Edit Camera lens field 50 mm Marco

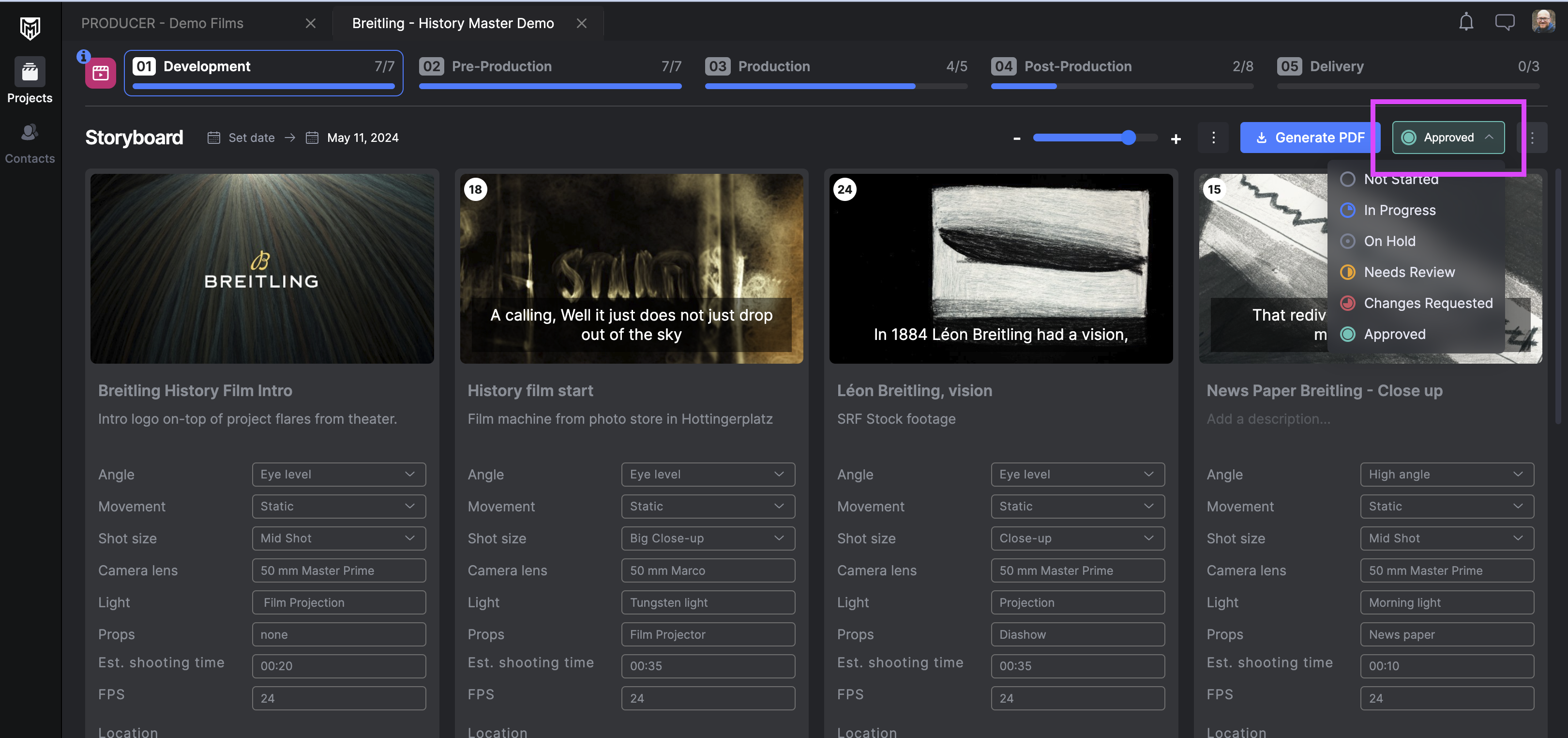pos(708,570)
